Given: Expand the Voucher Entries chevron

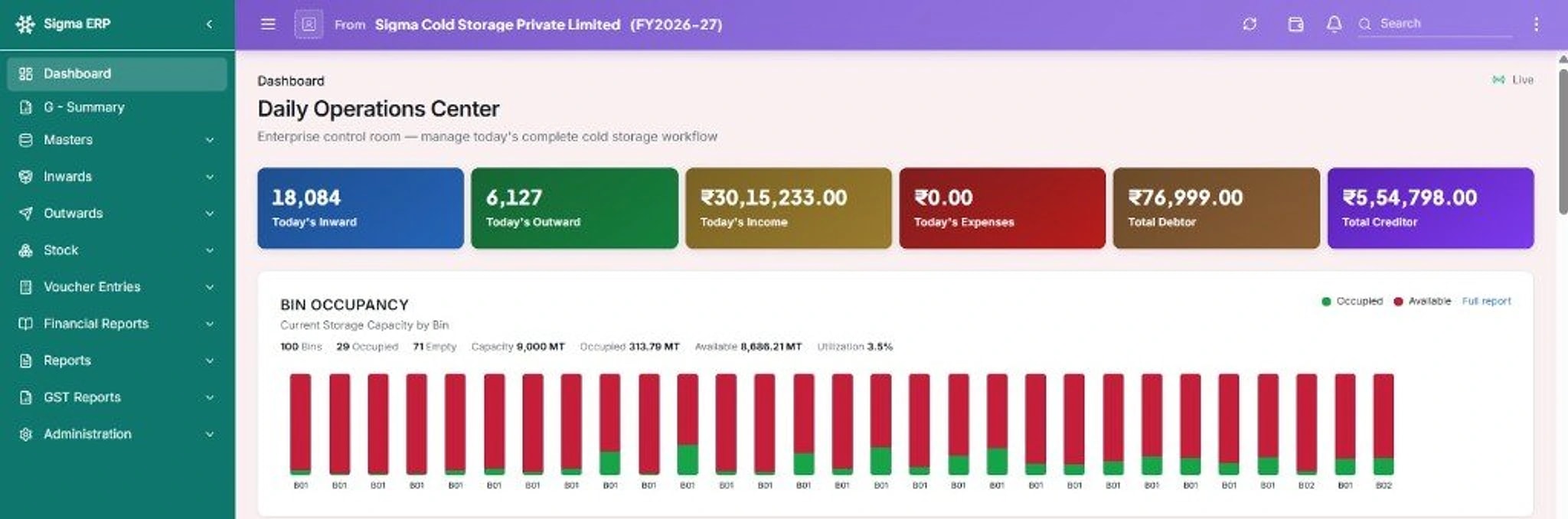Looking at the screenshot, I should pyautogui.click(x=209, y=287).
